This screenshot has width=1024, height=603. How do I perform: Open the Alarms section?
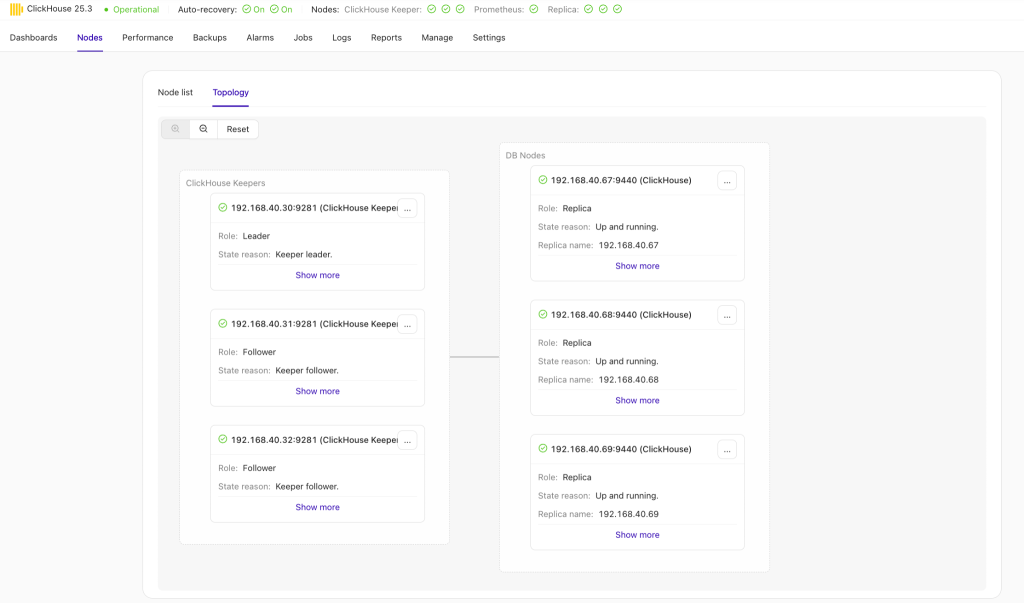260,37
